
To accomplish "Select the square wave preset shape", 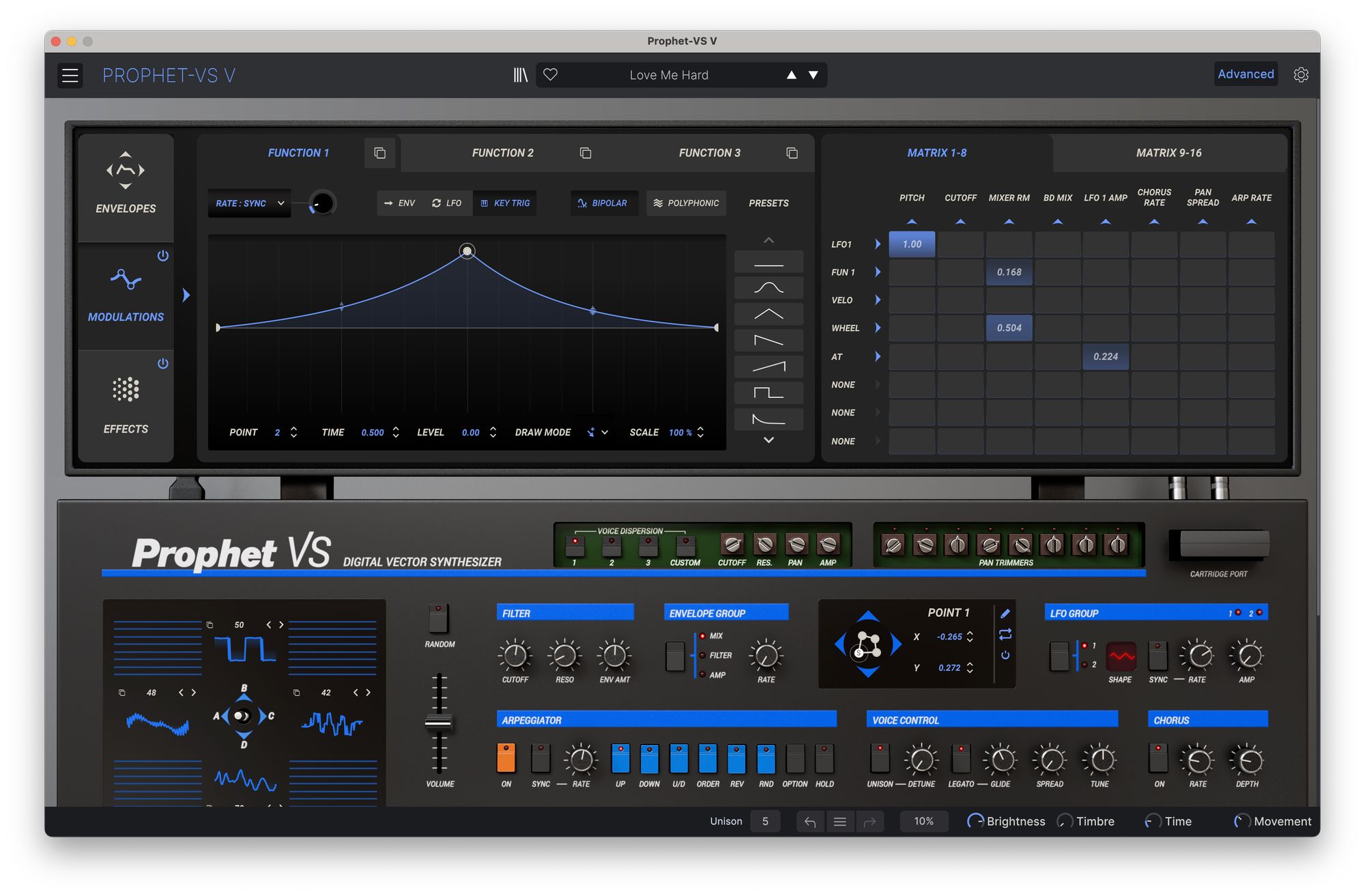I will (768, 393).
